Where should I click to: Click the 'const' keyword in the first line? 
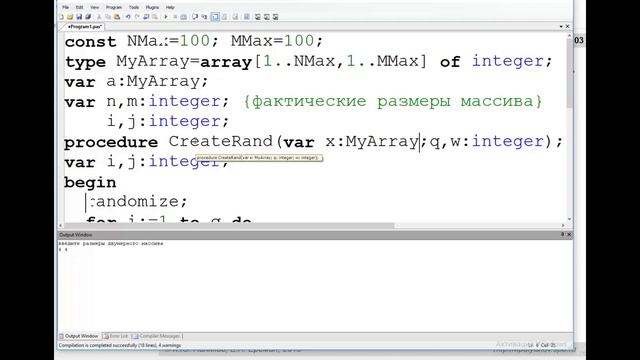(x=91, y=42)
